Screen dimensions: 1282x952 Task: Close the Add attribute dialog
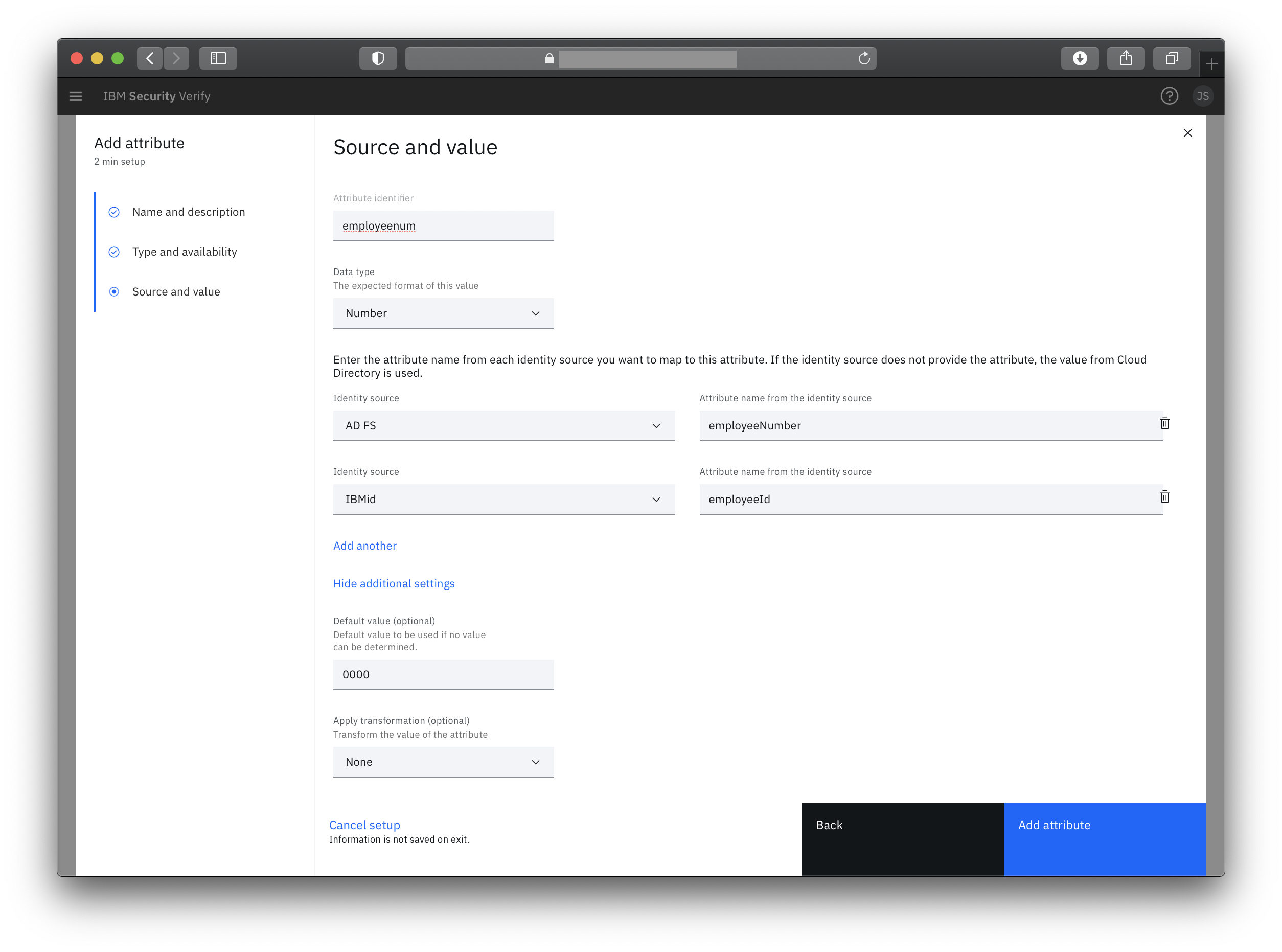coord(1187,133)
